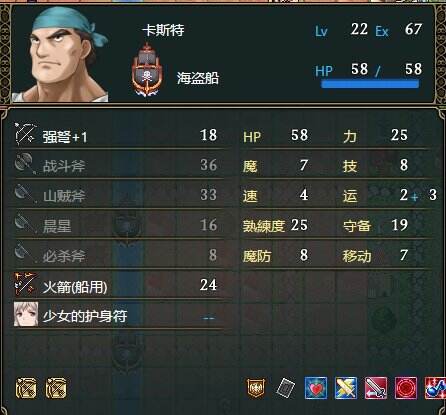
Task: Select the 少女的护身符 amulet item
Action: (118, 315)
